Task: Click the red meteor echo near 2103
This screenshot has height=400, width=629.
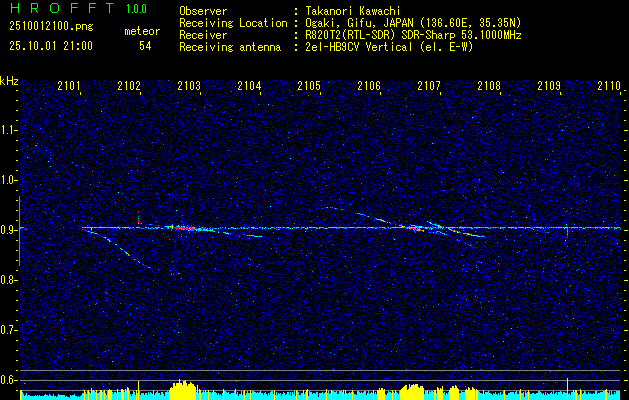Action: (x=184, y=228)
